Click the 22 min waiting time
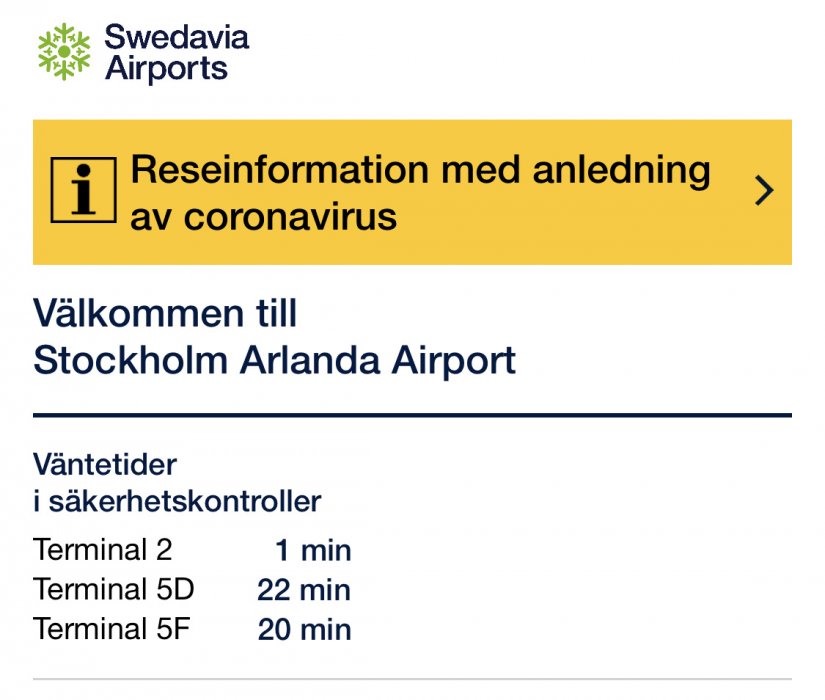Image resolution: width=825 pixels, height=700 pixels. tap(304, 590)
